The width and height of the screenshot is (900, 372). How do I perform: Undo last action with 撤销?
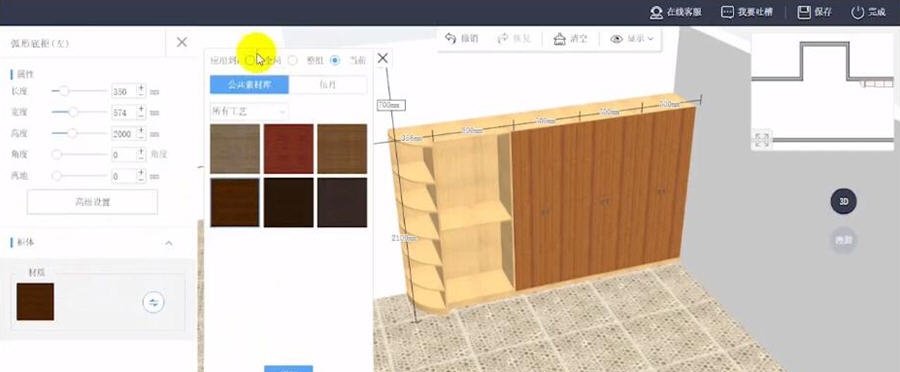point(461,39)
